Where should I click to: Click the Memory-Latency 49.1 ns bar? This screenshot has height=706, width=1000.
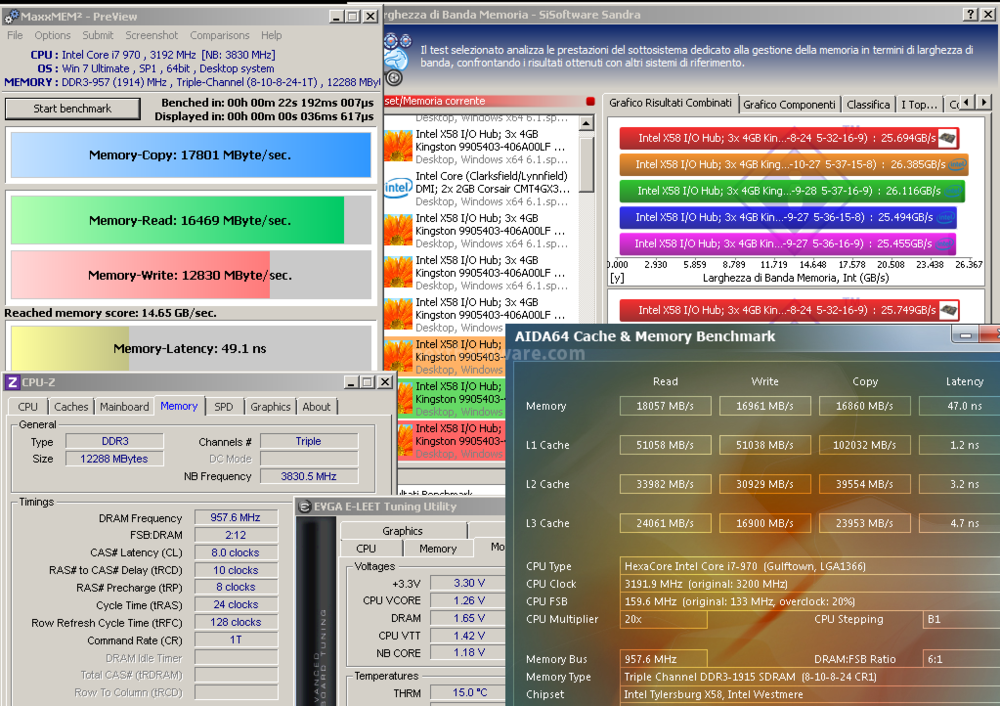191,348
